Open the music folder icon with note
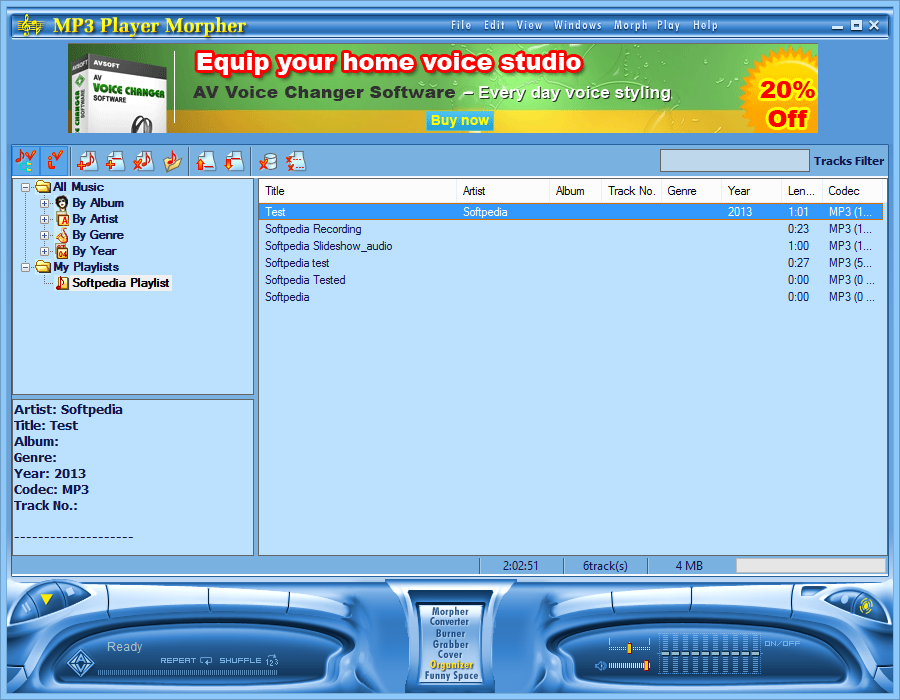Screen dimensions: 900x700 point(172,161)
